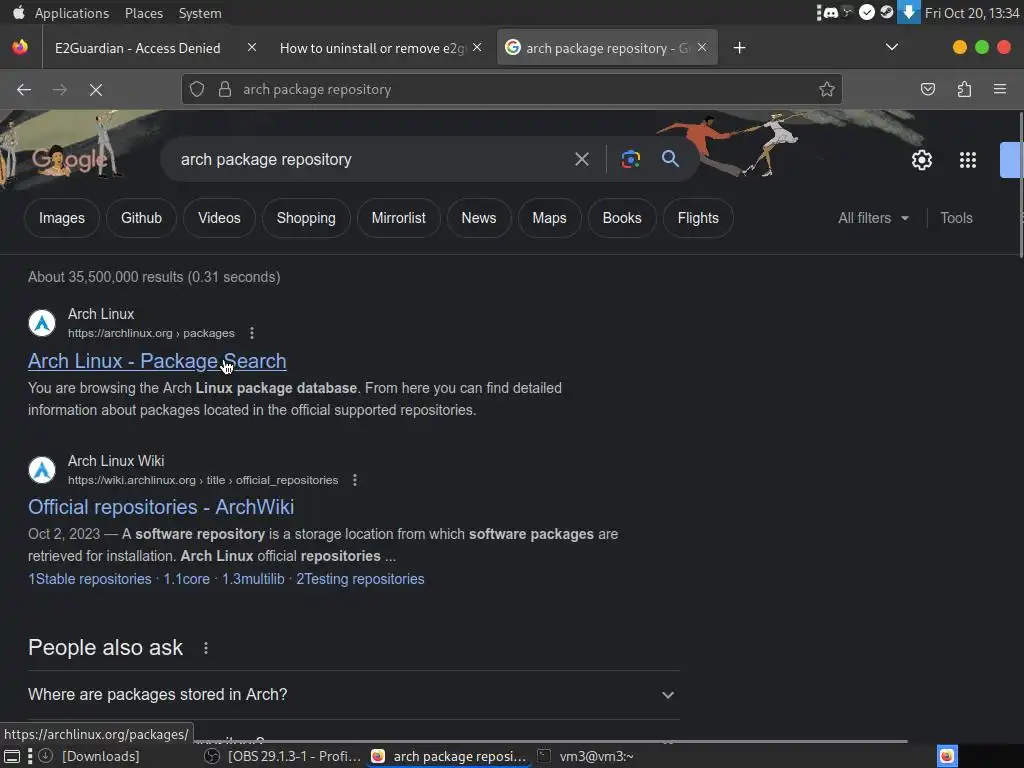This screenshot has width=1024, height=768.
Task: Open the System menu
Action: pyautogui.click(x=200, y=13)
